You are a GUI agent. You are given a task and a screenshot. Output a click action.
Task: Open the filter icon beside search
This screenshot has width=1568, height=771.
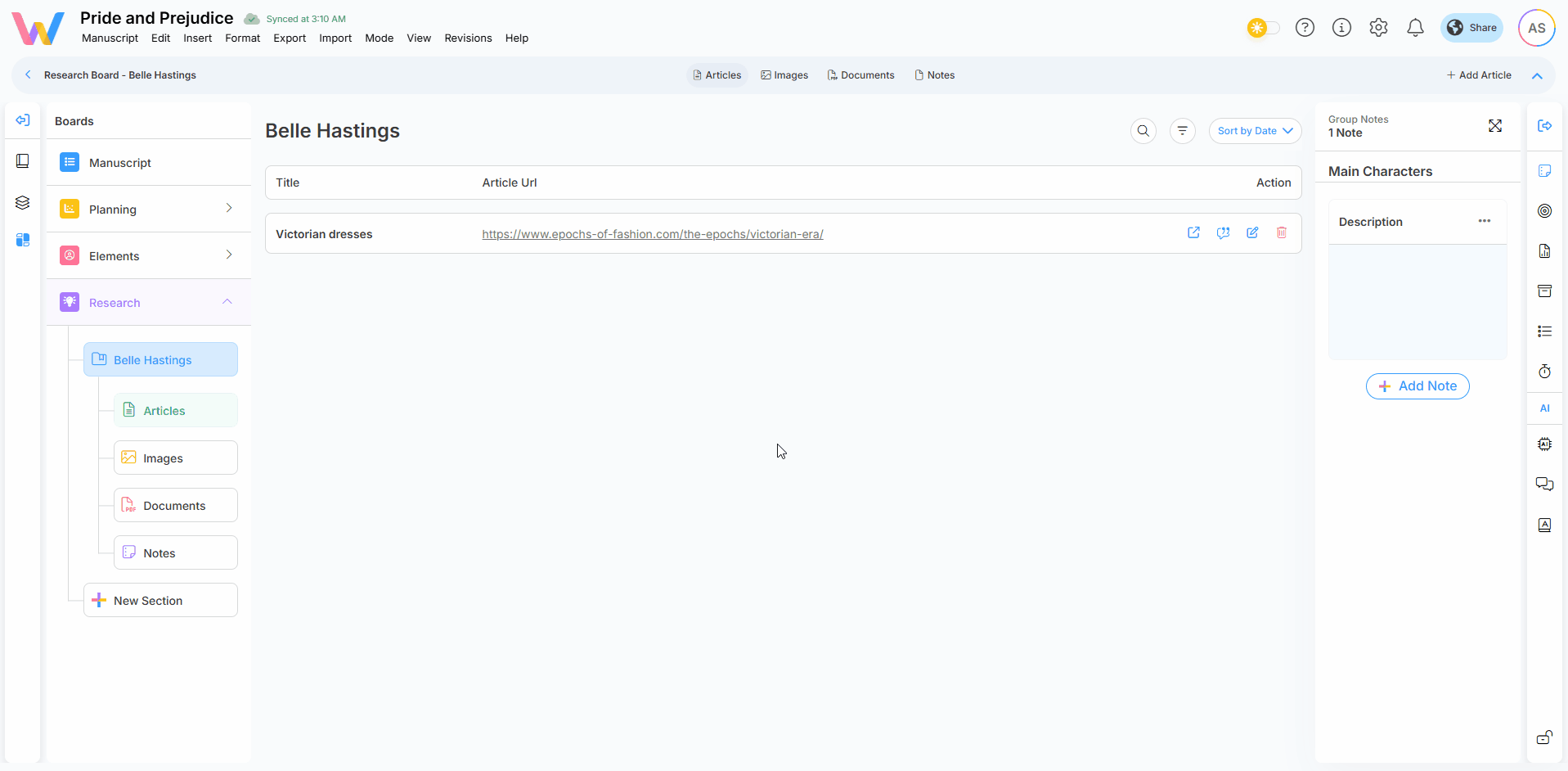tap(1182, 131)
